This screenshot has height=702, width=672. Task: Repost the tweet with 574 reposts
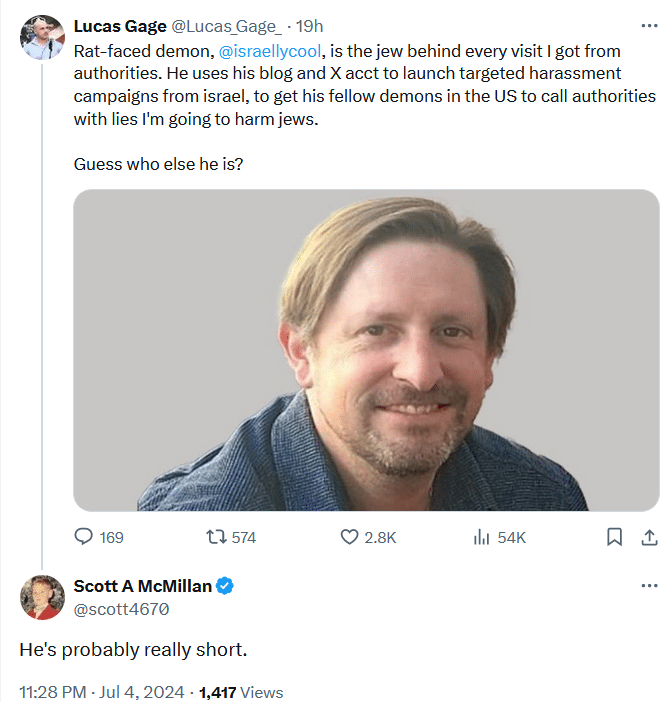(x=215, y=537)
